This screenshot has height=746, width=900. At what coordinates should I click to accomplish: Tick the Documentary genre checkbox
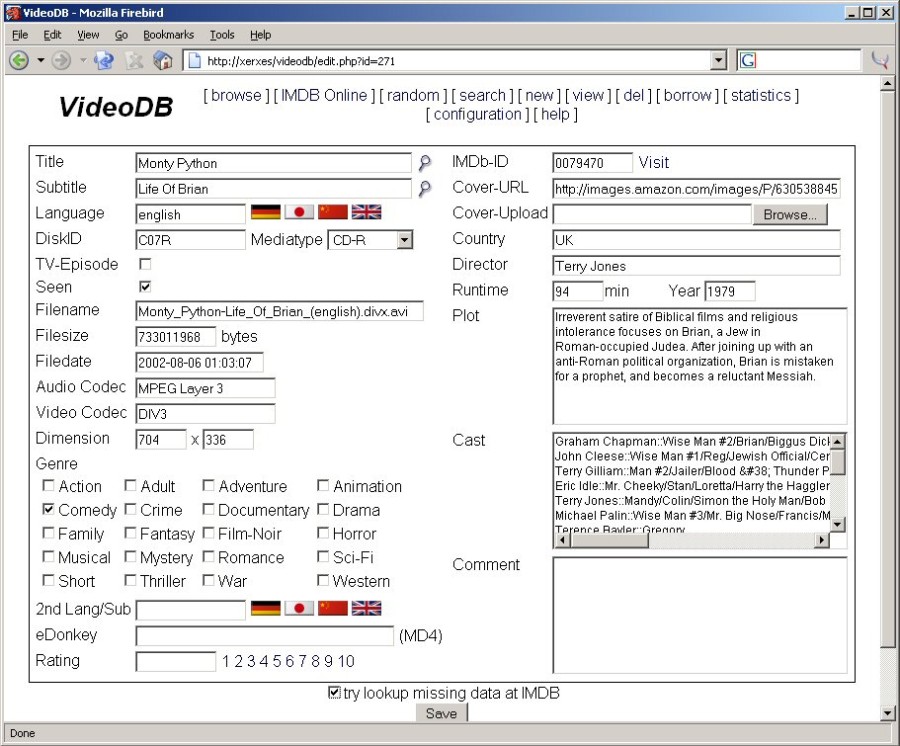coord(208,509)
